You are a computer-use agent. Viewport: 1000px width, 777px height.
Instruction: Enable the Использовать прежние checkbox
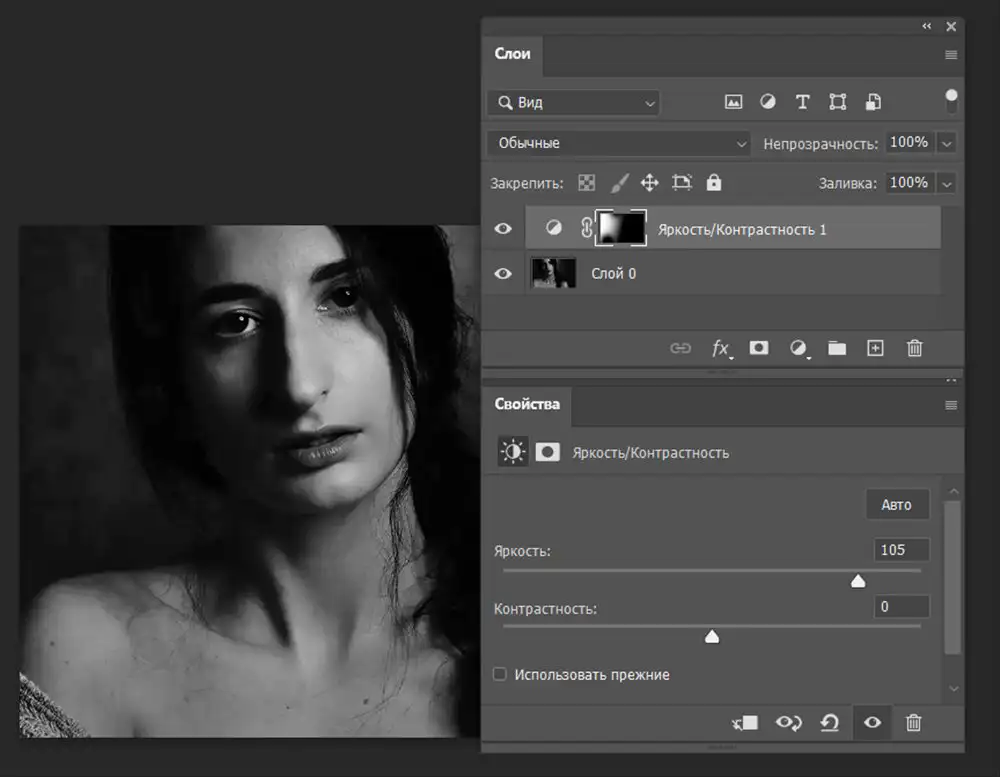tap(499, 674)
